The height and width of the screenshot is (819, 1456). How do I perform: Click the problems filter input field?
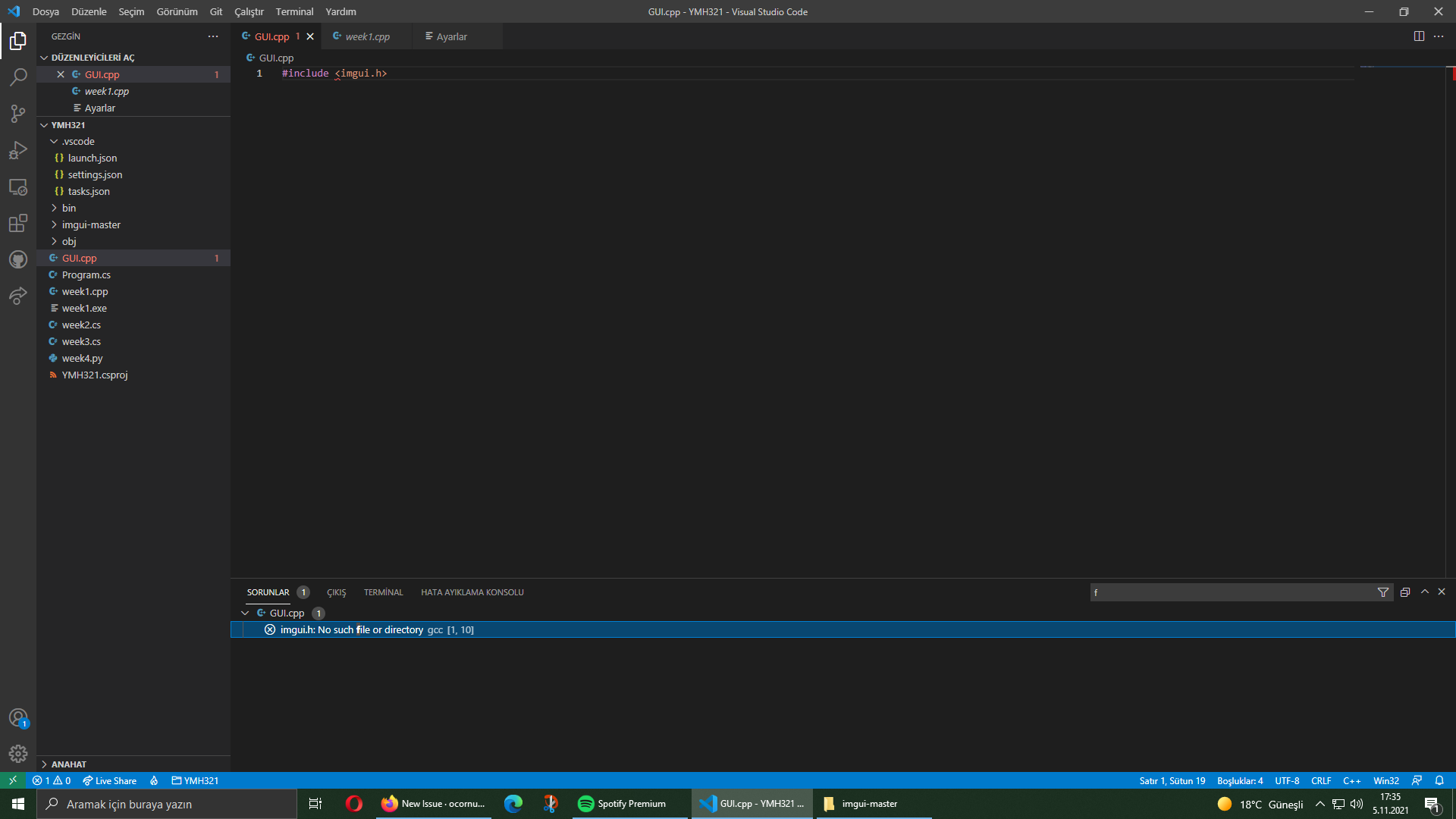point(1232,592)
